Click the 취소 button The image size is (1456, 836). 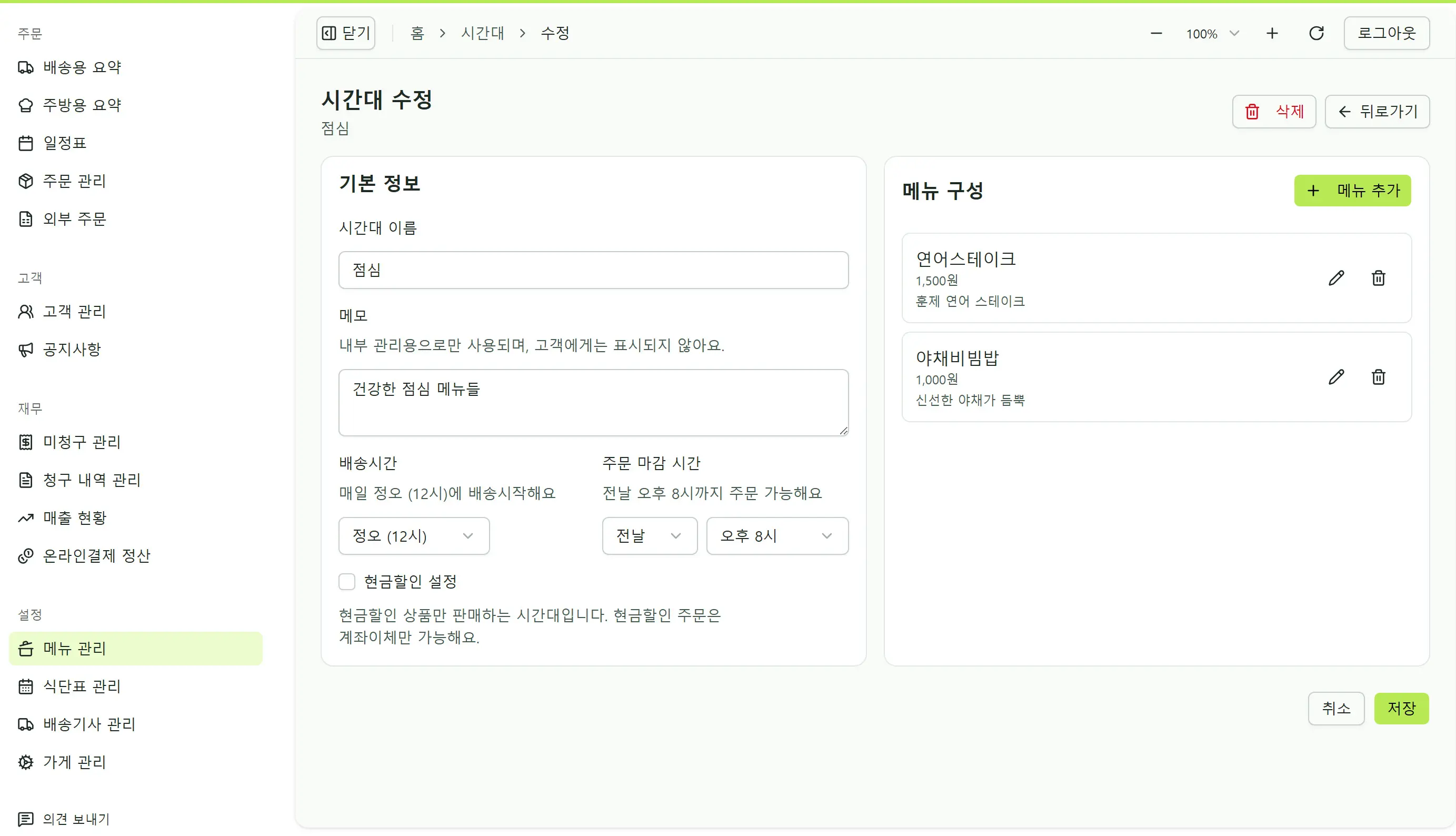coord(1336,708)
